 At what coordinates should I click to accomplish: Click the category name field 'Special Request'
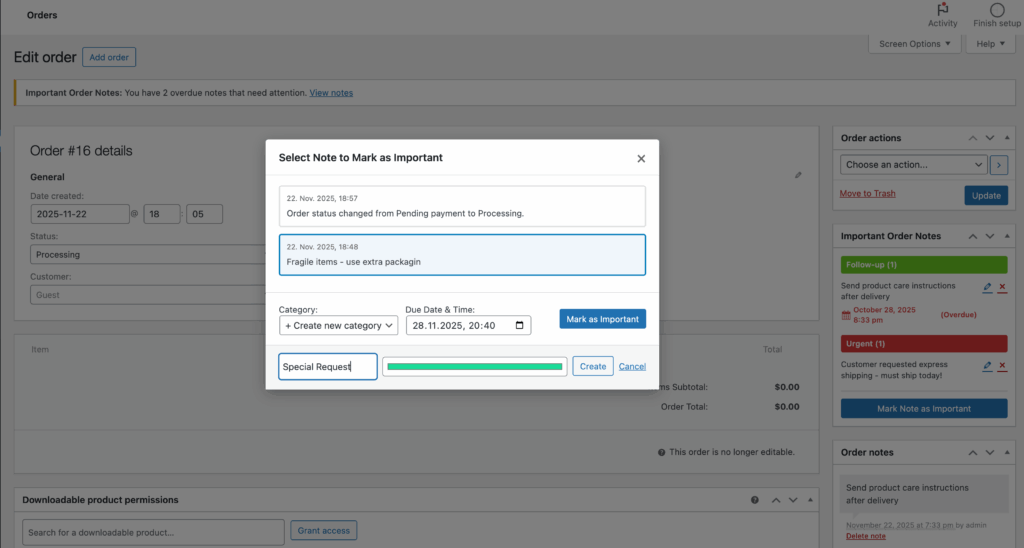pyautogui.click(x=328, y=367)
